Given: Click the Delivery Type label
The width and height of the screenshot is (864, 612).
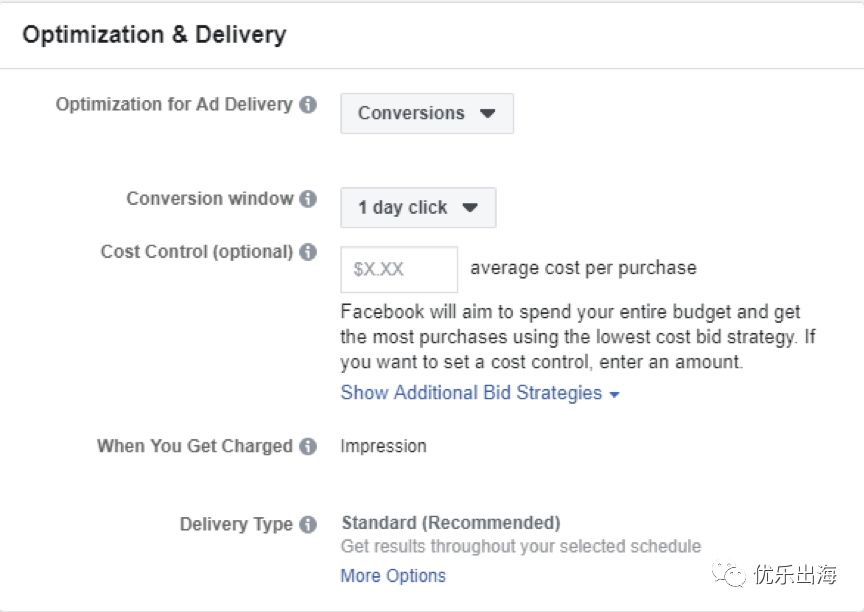Looking at the screenshot, I should point(236,525).
